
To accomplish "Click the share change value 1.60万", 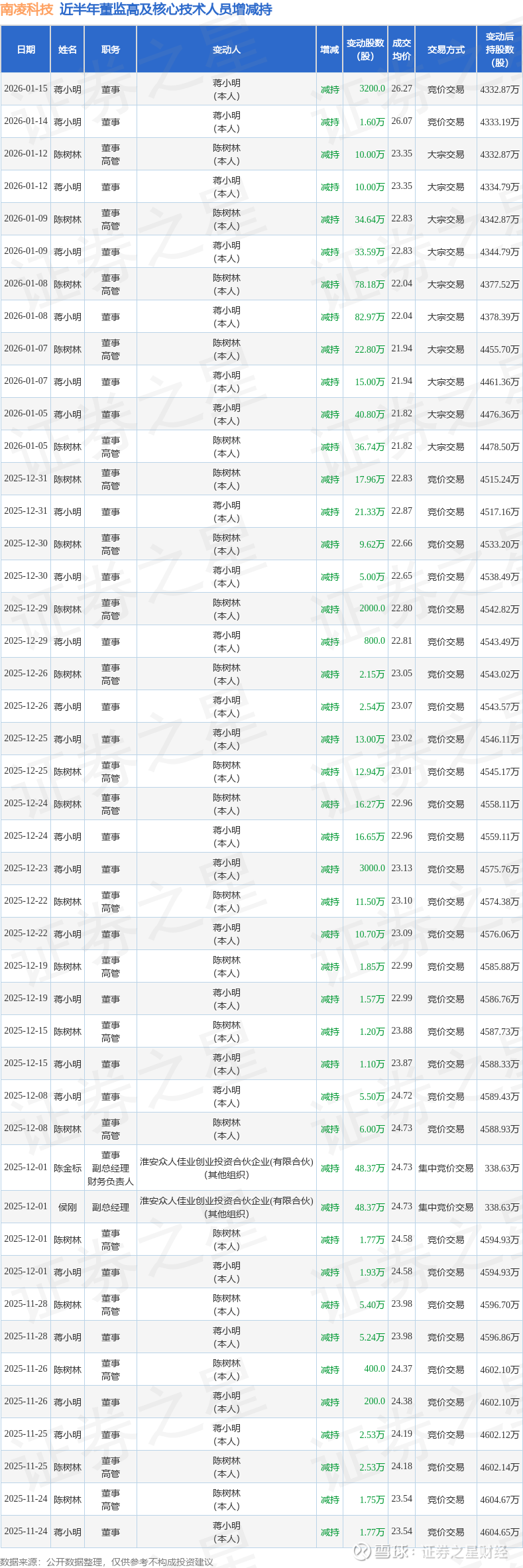I will point(372,122).
